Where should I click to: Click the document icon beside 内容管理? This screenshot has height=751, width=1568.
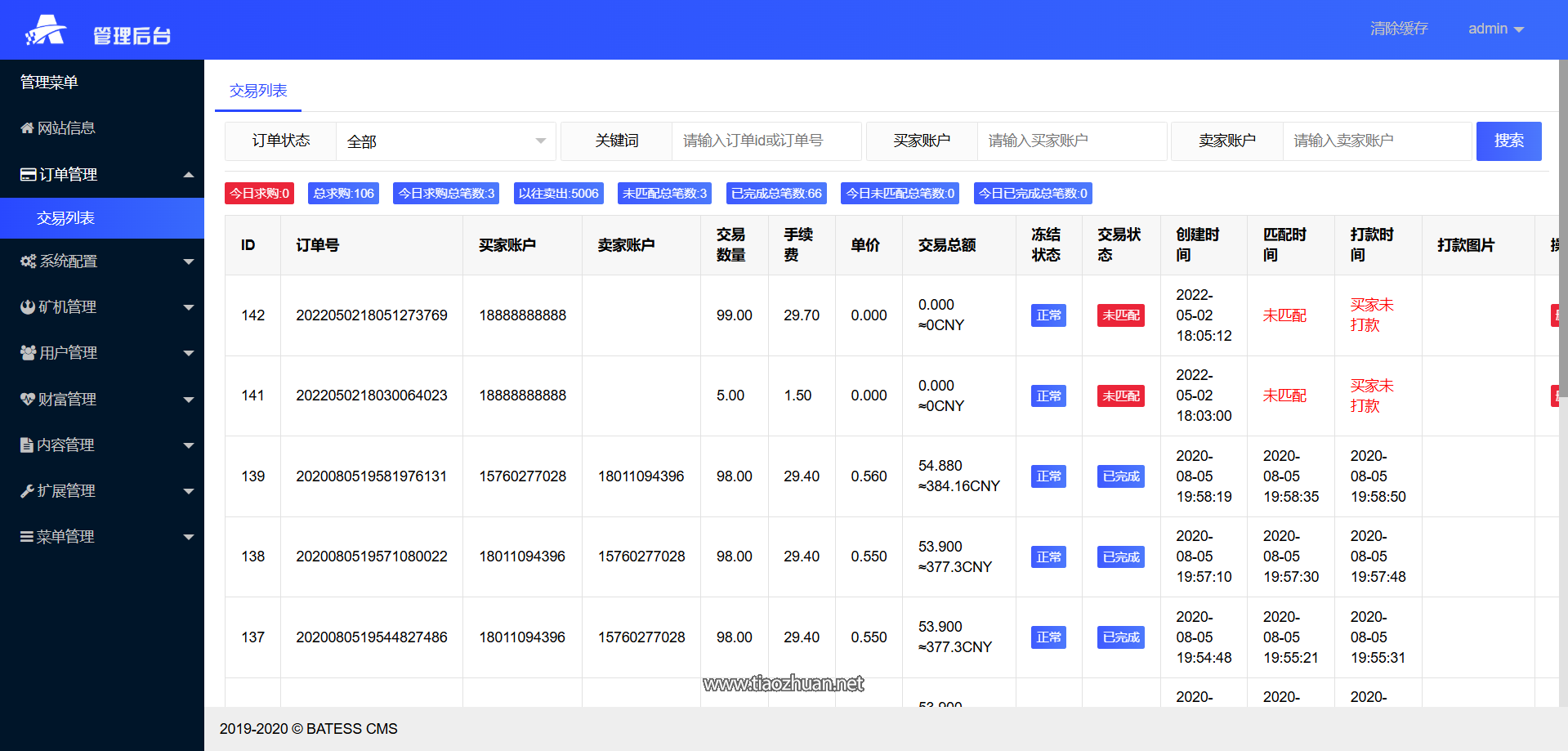pyautogui.click(x=26, y=445)
